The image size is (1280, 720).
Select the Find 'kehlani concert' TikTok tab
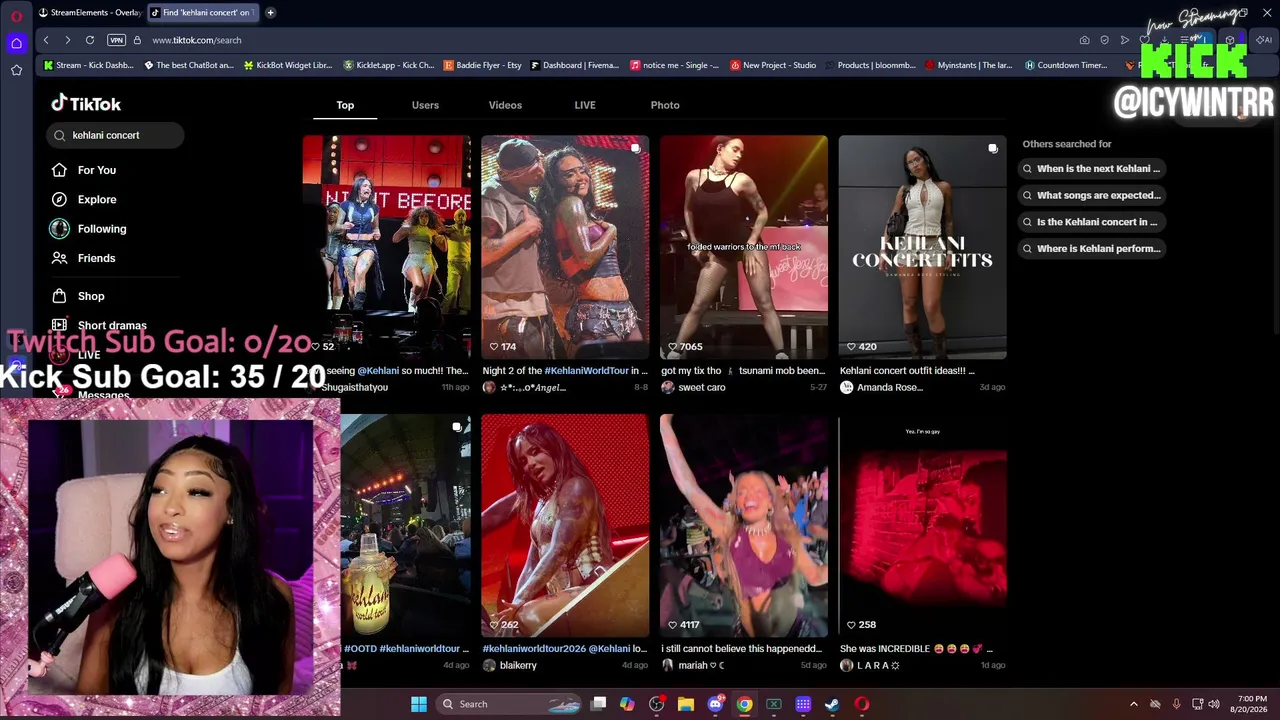point(202,13)
